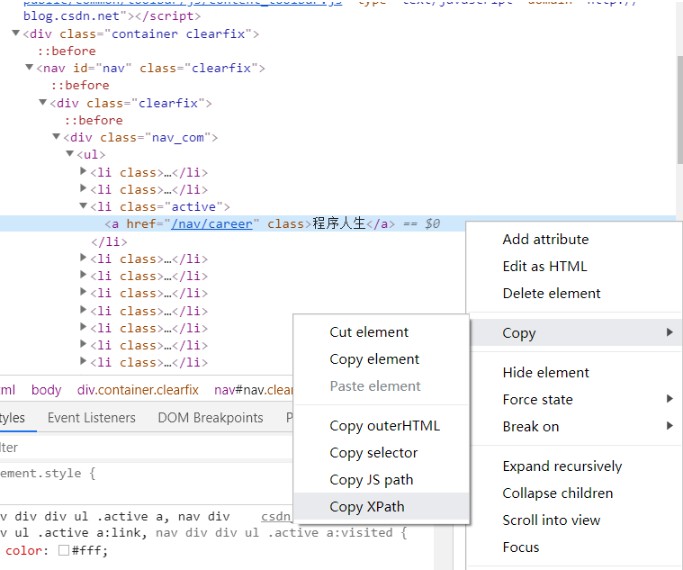This screenshot has width=683, height=570.
Task: Open Force state submenu
Action: pyautogui.click(x=576, y=399)
